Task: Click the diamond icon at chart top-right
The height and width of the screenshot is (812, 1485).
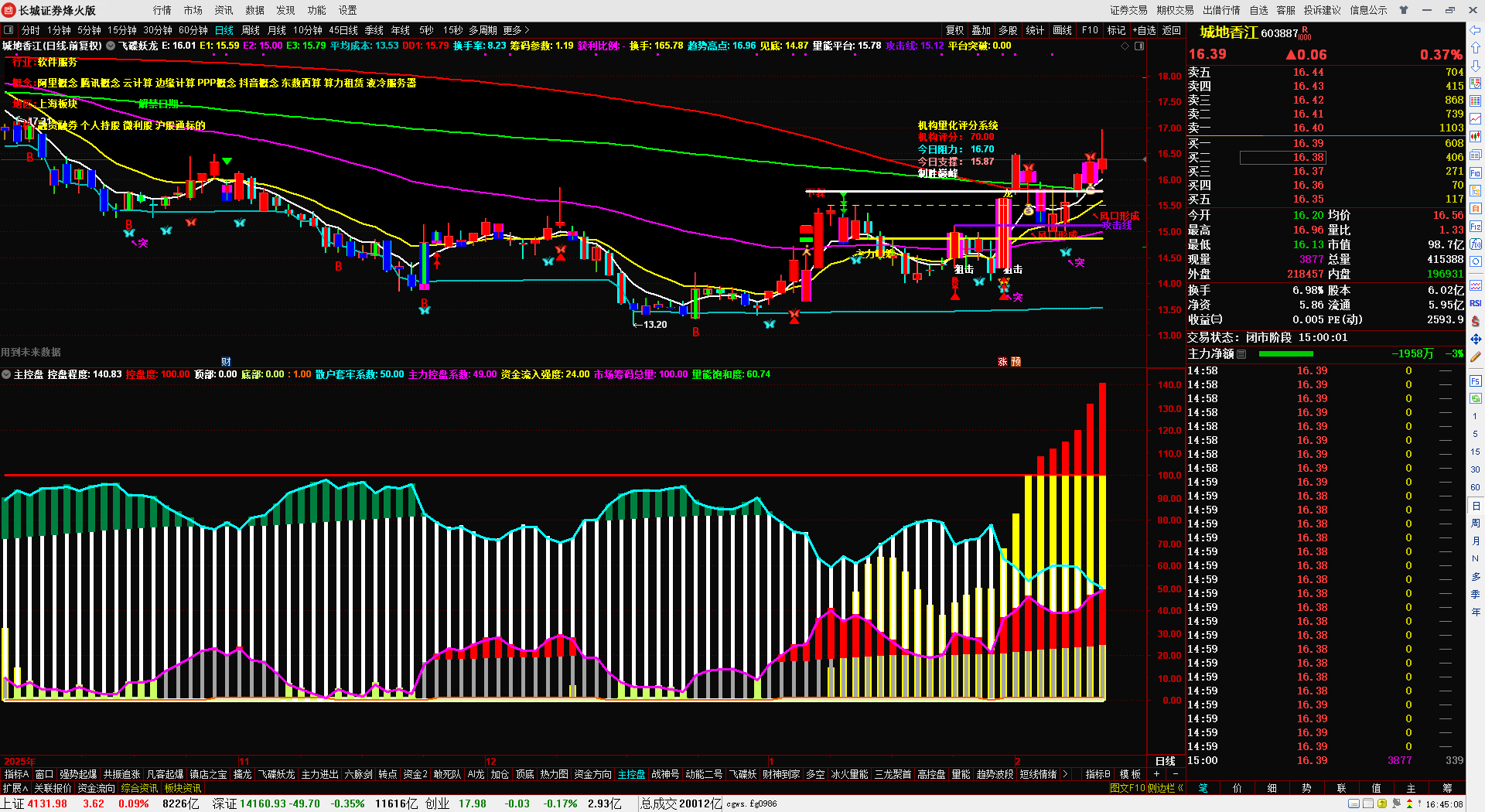Action: click(1125, 46)
